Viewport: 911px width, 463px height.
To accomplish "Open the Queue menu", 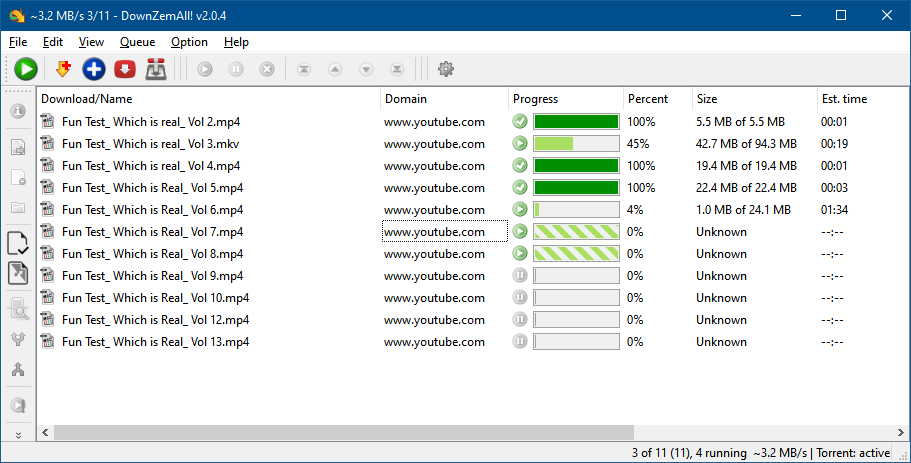I will pos(138,42).
